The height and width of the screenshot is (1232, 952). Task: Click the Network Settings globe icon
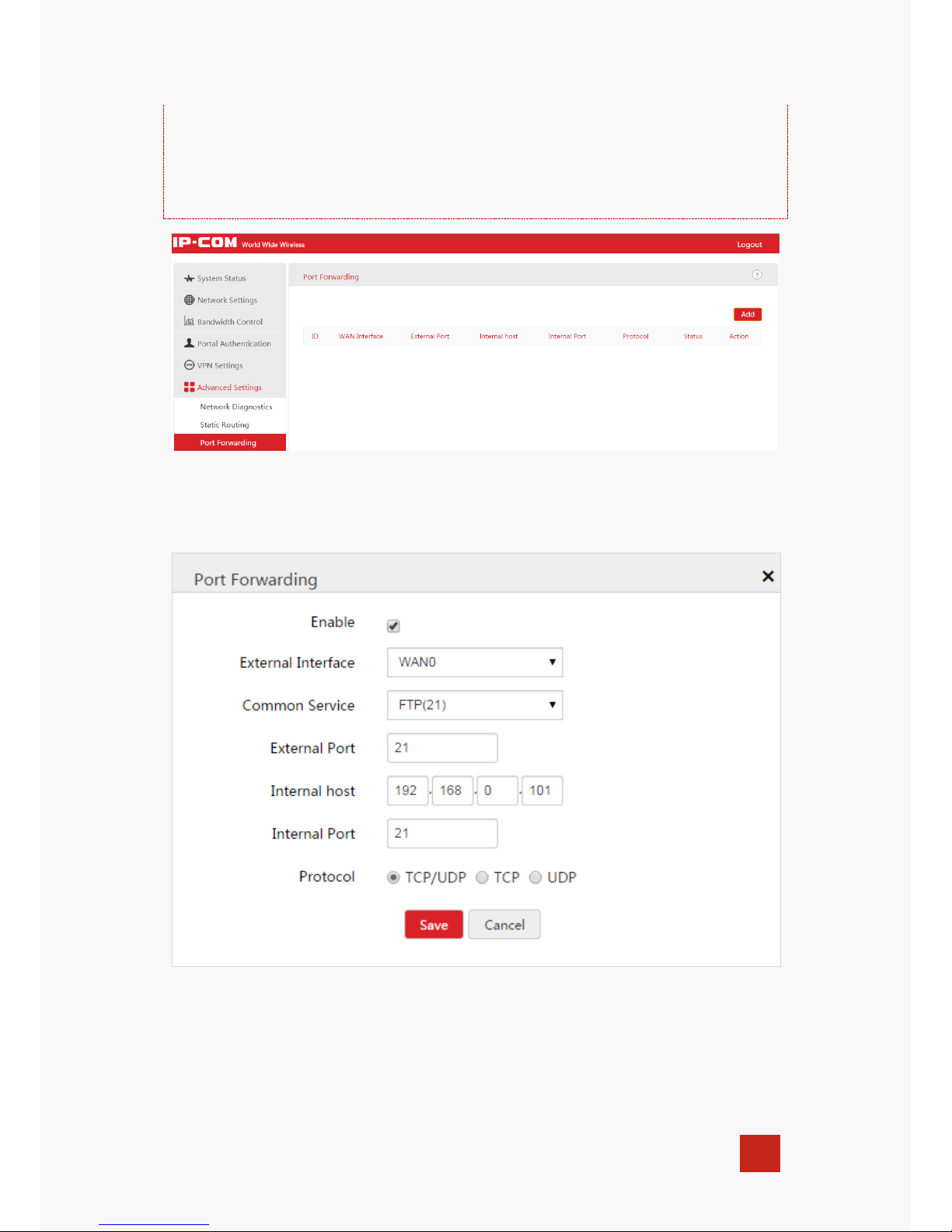(189, 300)
